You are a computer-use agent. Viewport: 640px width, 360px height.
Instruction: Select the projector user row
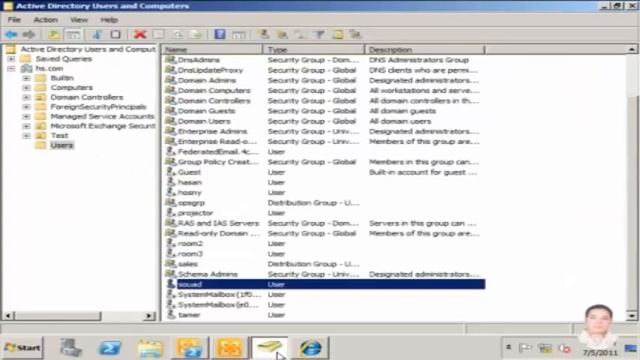tap(324, 213)
